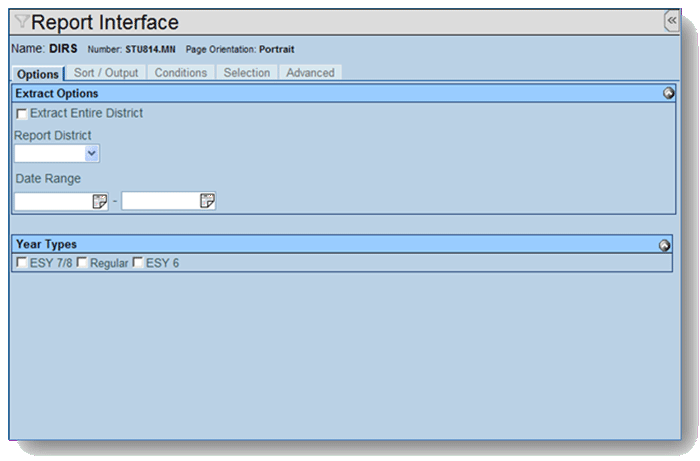Screen dimensions: 700x461
Task: Open the Conditions tab
Action: (x=181, y=73)
